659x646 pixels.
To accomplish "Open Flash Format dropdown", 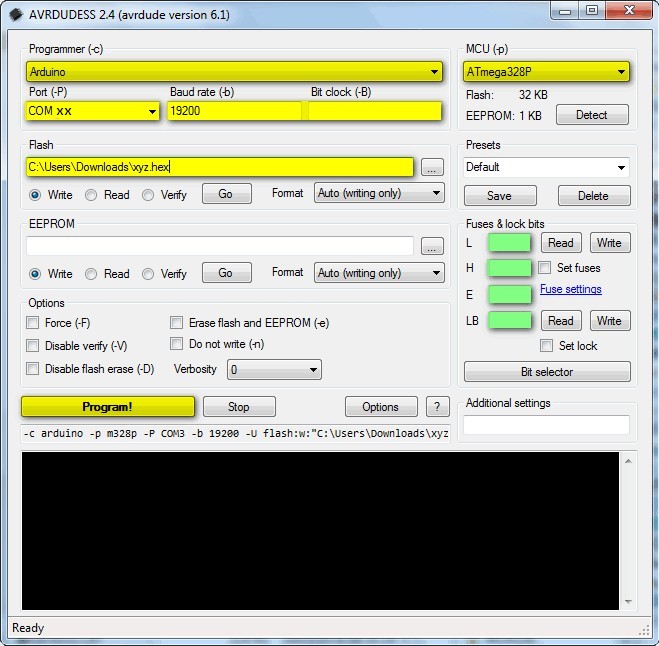I will [x=379, y=193].
